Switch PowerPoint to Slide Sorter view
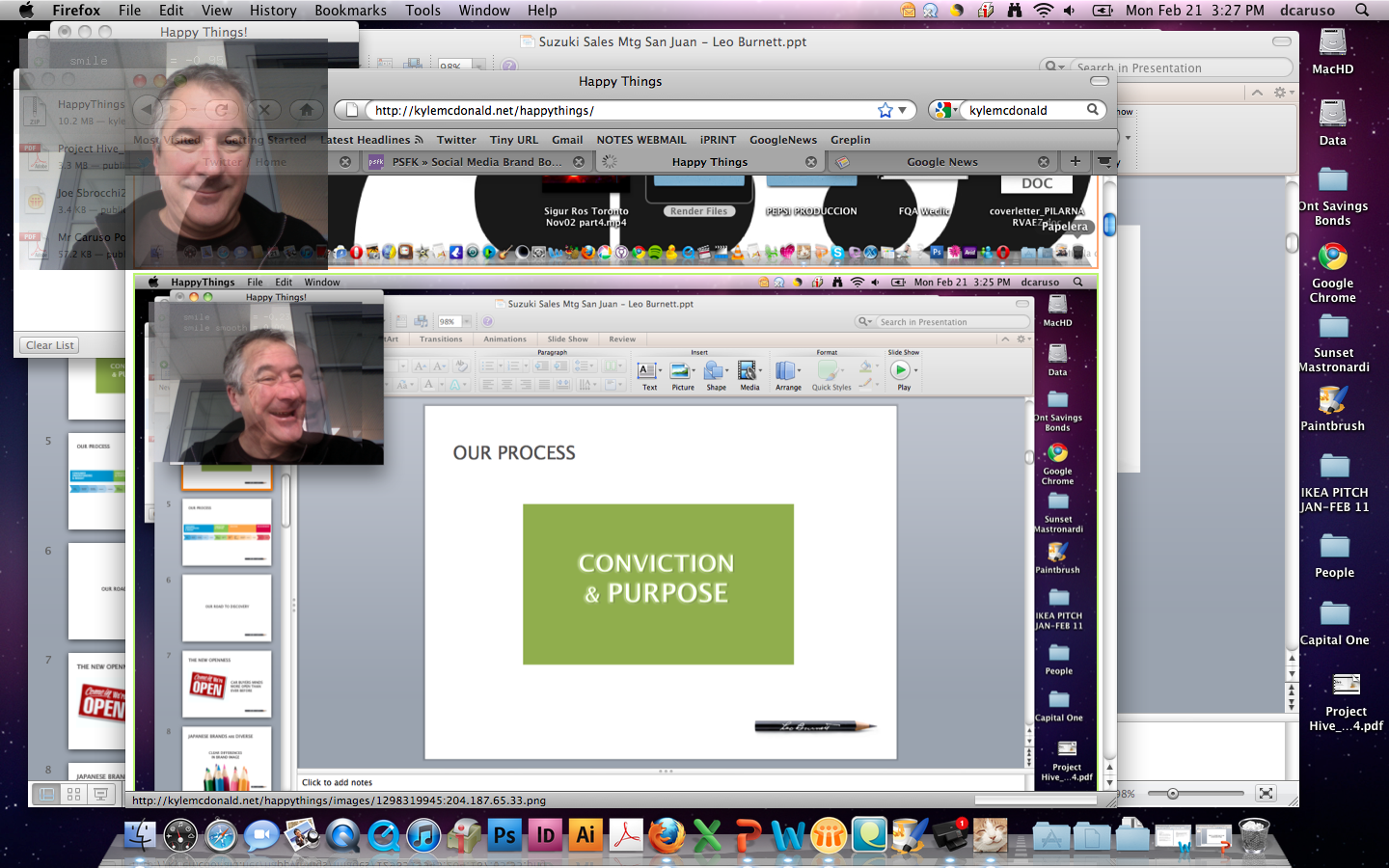Screen dimensions: 1389x868 point(73,794)
